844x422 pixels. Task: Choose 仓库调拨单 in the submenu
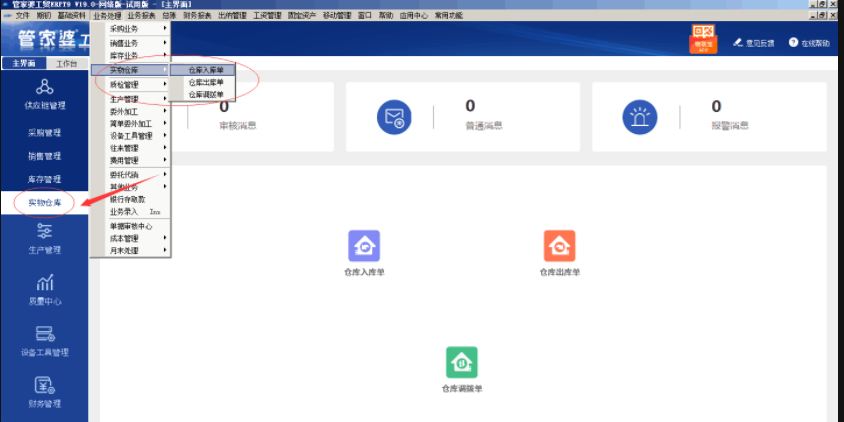tap(206, 94)
